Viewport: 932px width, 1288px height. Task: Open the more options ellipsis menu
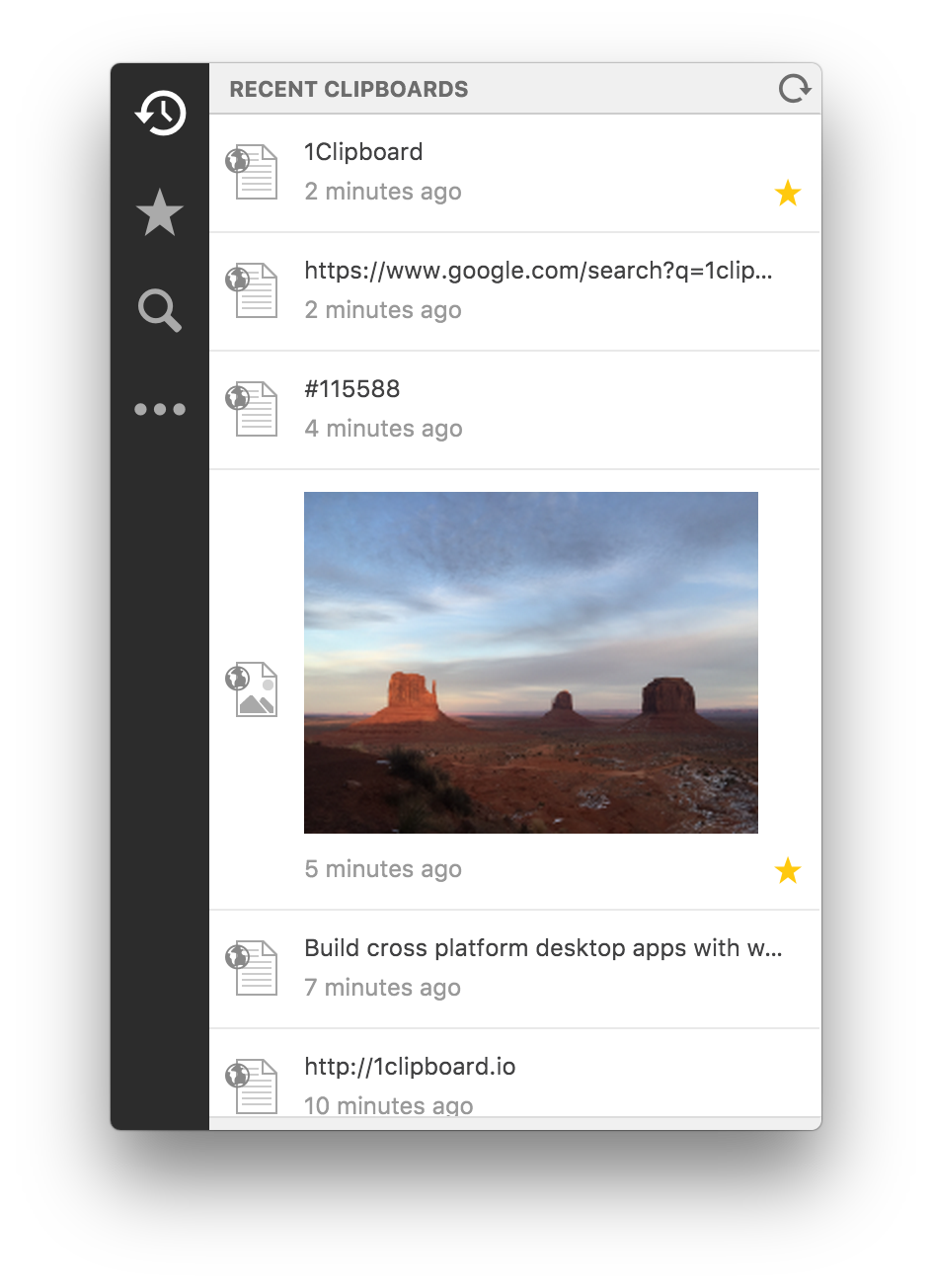tap(159, 408)
